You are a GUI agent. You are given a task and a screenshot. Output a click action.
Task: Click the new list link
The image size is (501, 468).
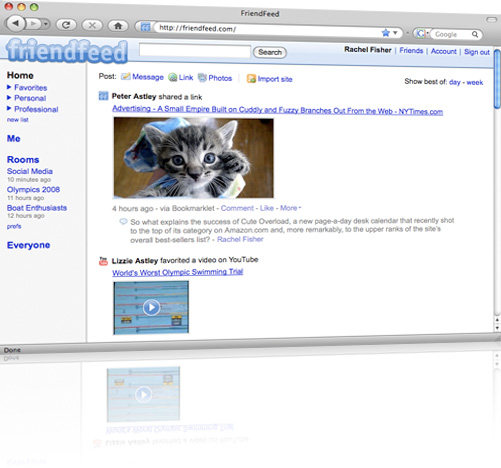[x=18, y=120]
